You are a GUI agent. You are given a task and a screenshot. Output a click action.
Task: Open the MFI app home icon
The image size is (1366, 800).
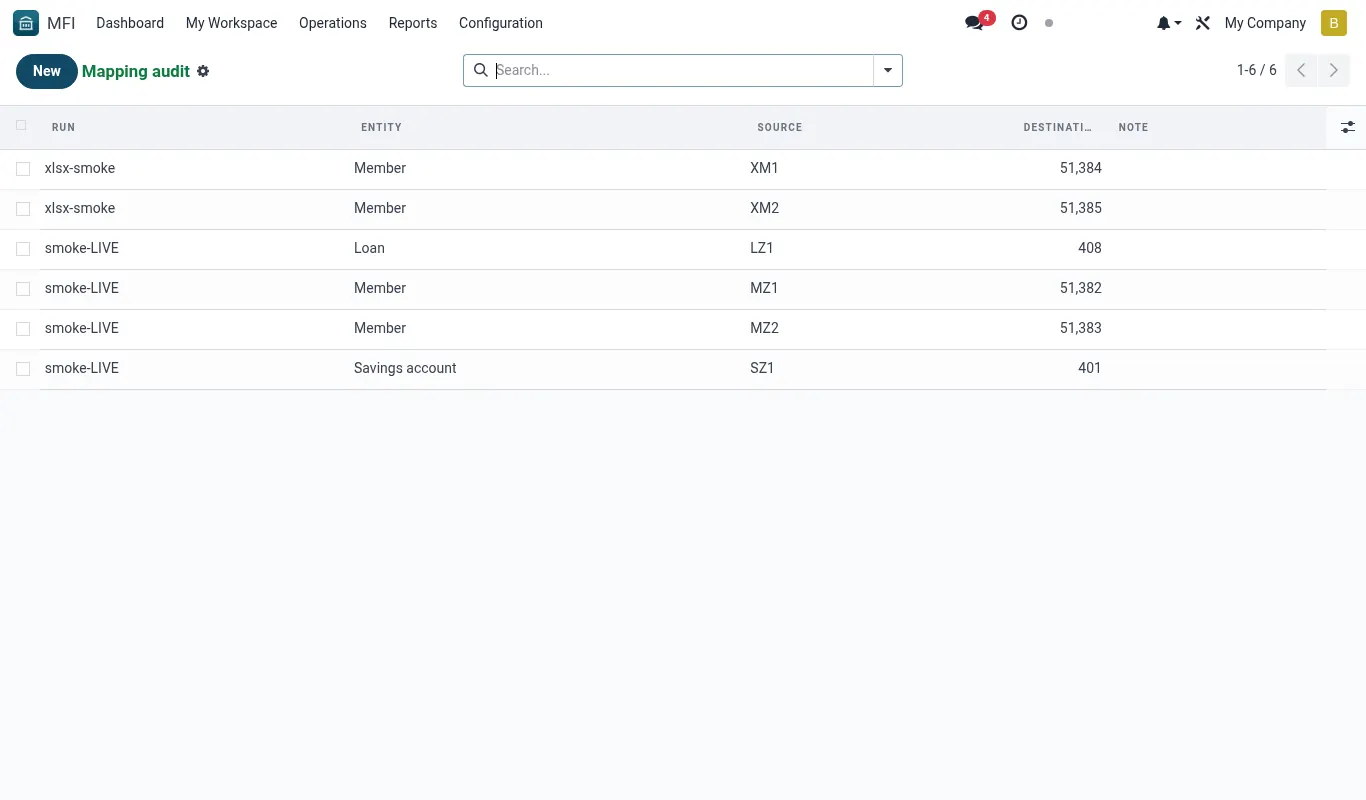click(26, 23)
